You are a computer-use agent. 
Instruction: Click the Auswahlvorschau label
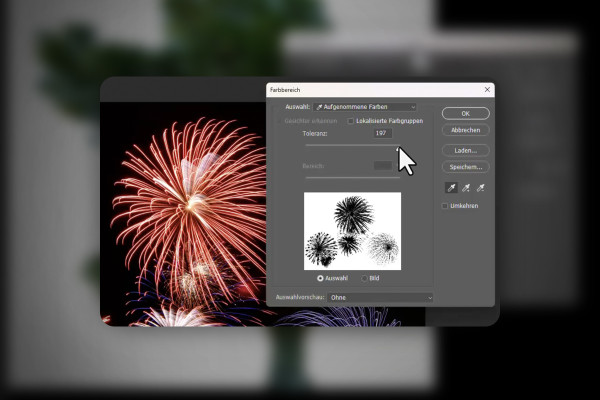(x=300, y=297)
